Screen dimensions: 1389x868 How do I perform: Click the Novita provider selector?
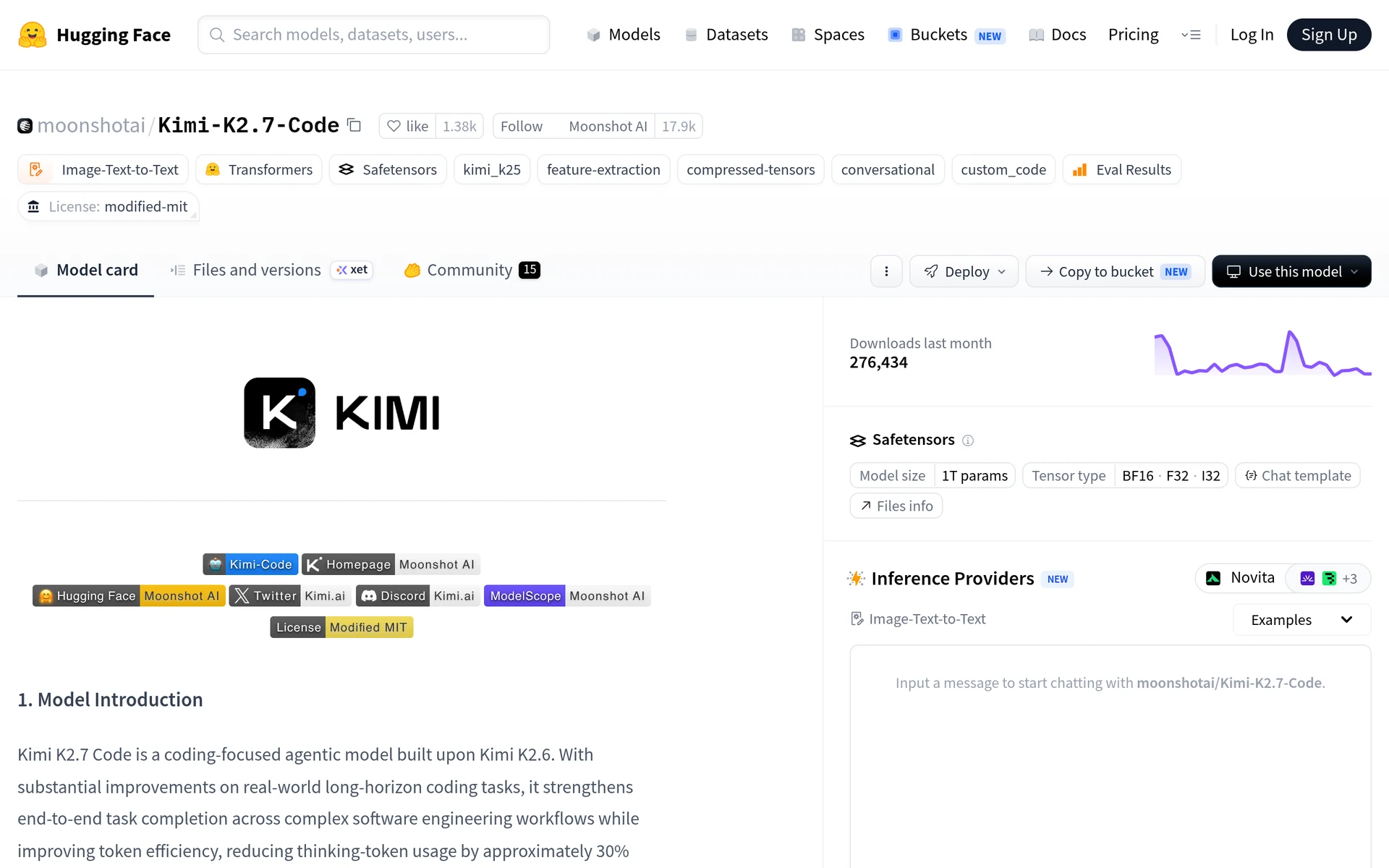click(1240, 578)
